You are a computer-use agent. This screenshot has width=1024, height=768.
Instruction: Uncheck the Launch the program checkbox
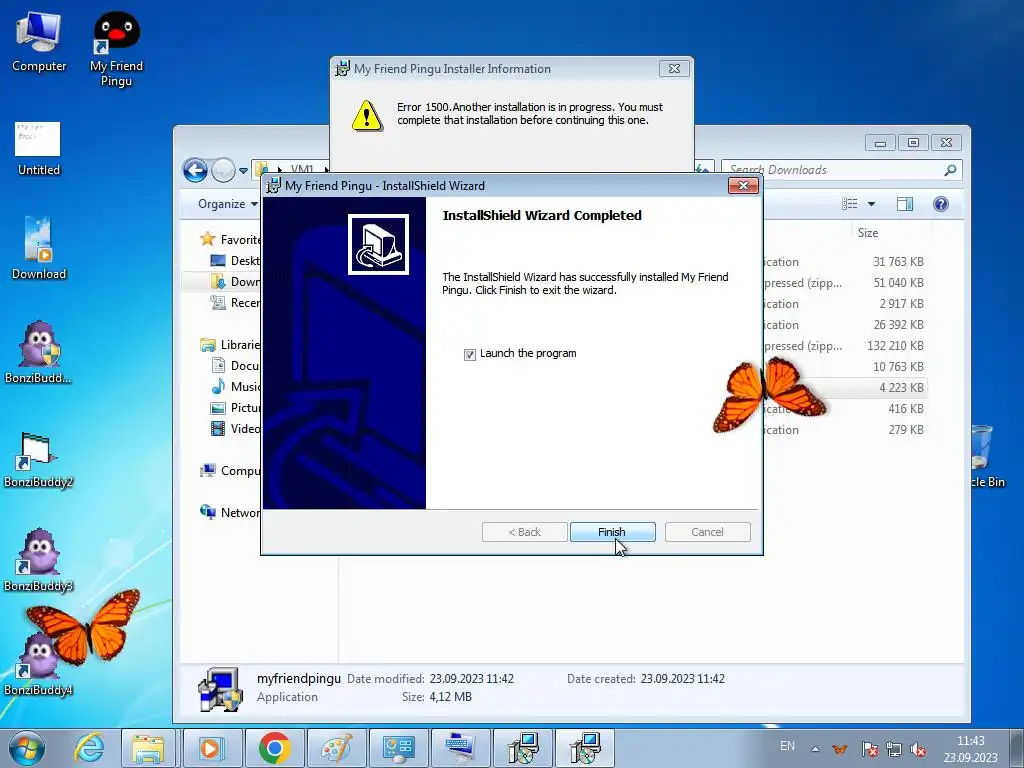[x=470, y=354]
